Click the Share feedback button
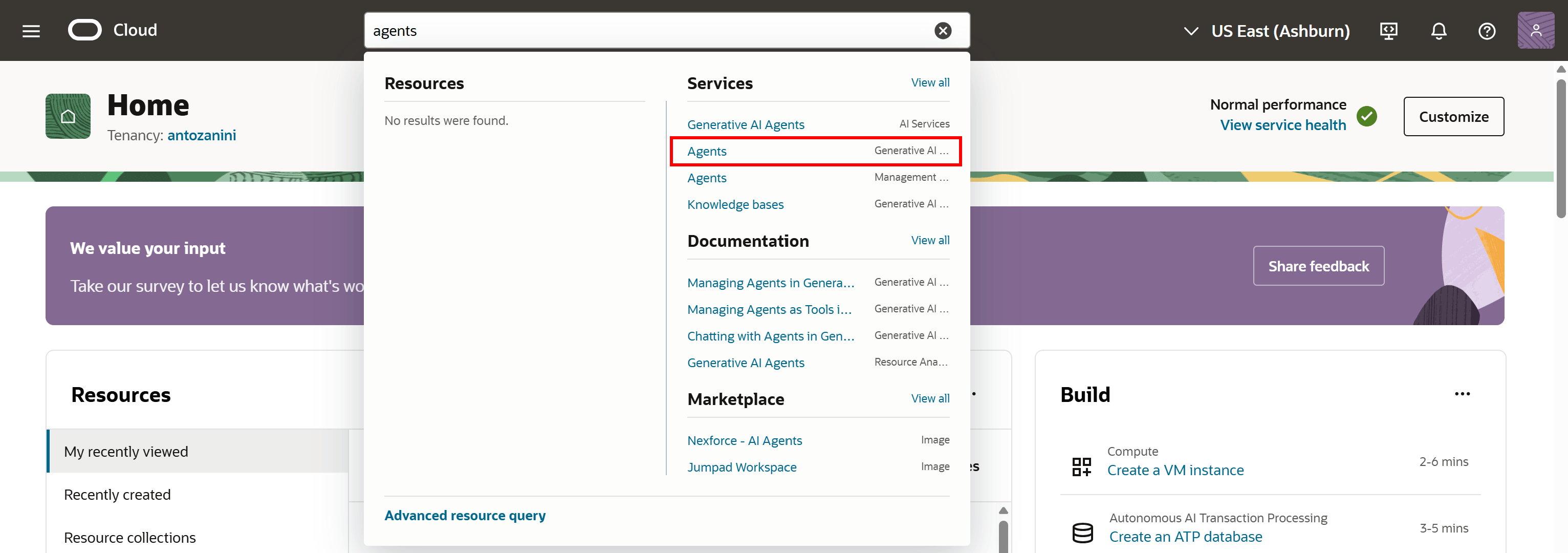This screenshot has height=553, width=1568. click(1318, 266)
